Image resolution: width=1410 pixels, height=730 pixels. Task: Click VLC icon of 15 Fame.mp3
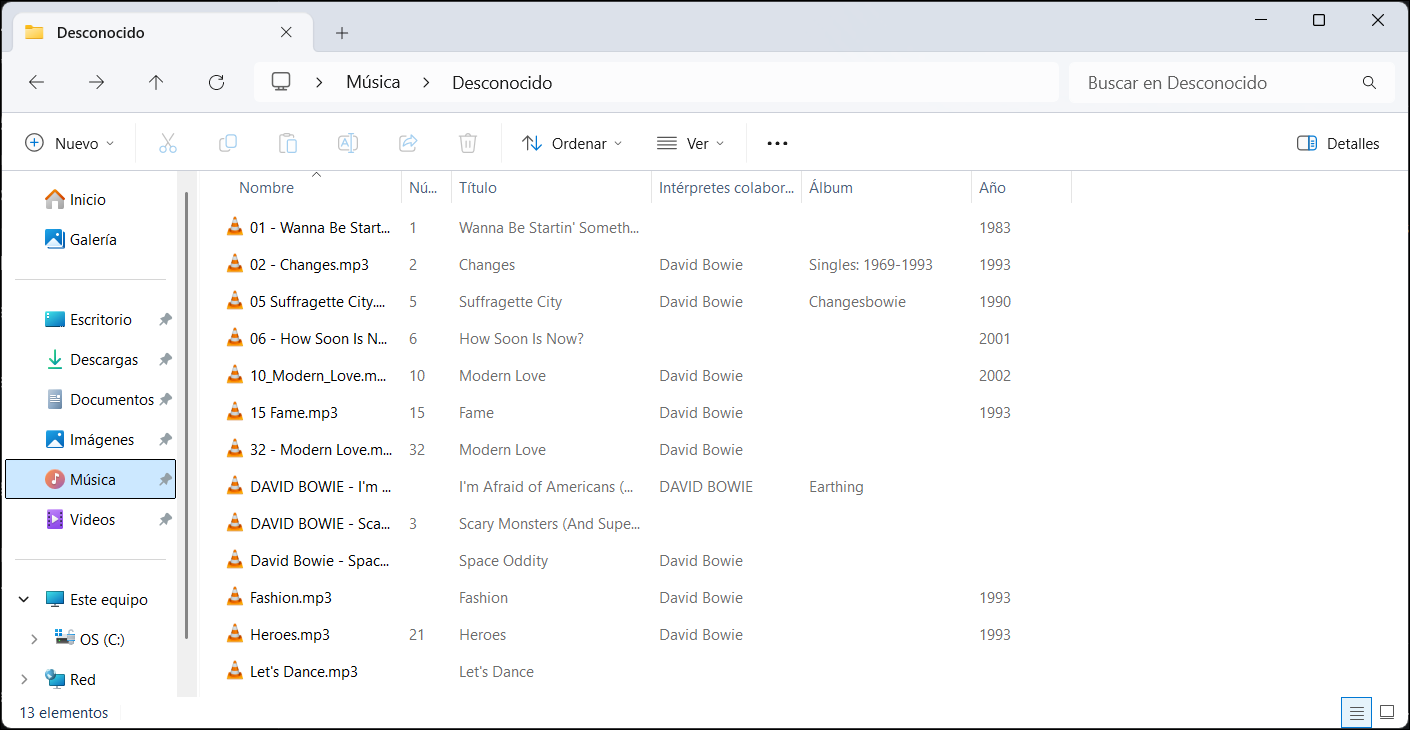pos(235,412)
